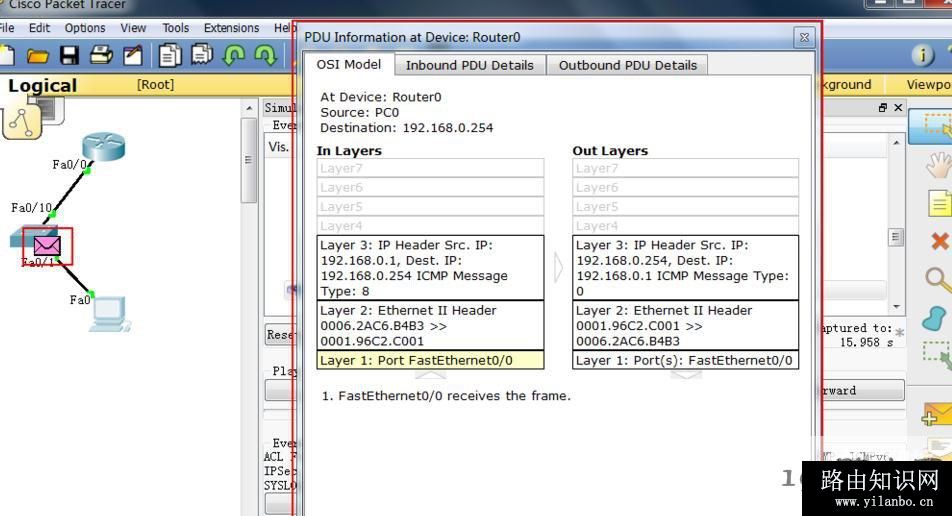Select In Layers Layer 3 IP header box
The image size is (952, 516).
[x=430, y=268]
